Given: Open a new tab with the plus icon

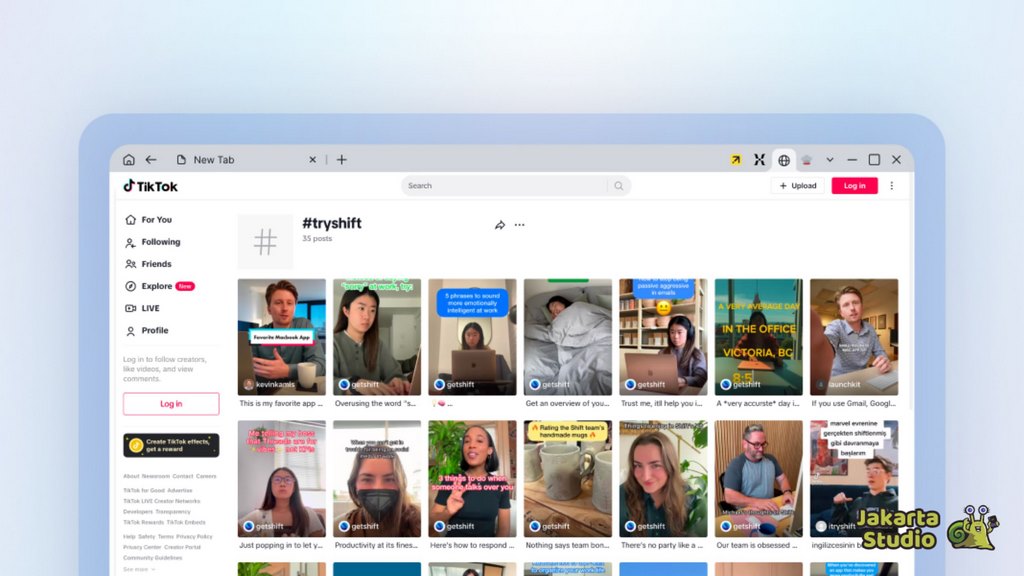Looking at the screenshot, I should [x=342, y=159].
